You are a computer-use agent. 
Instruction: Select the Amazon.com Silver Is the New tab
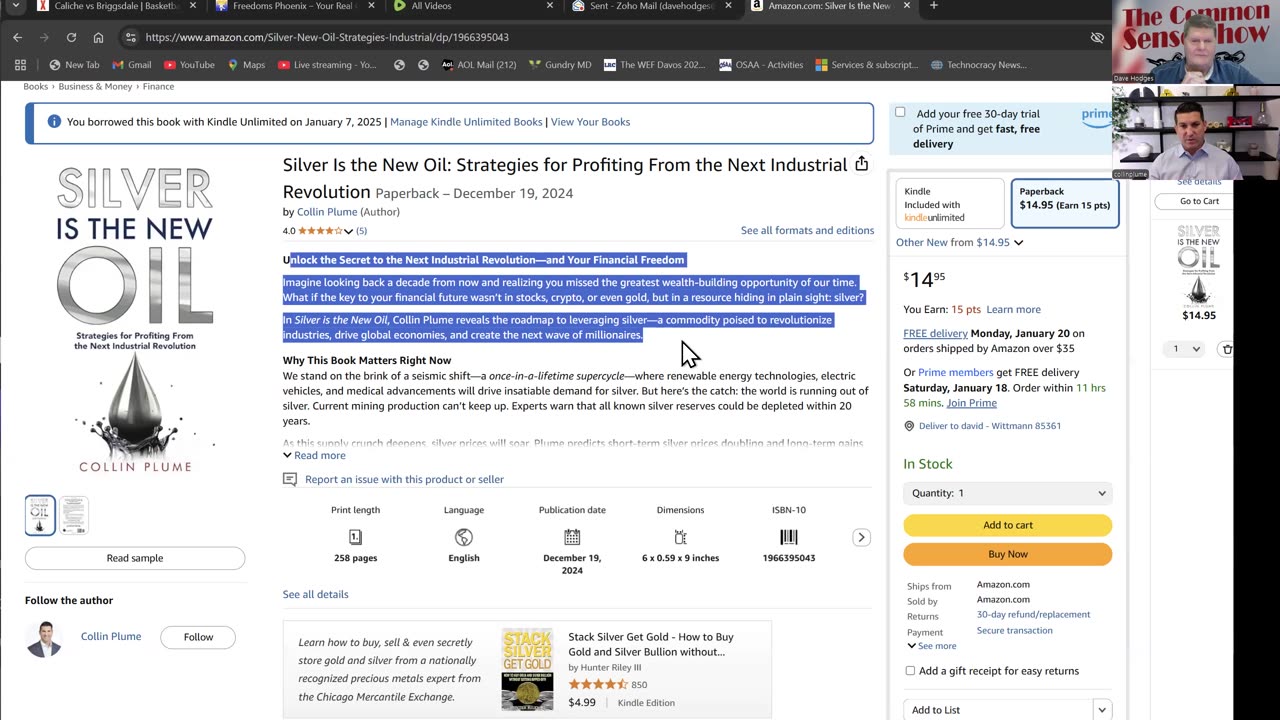click(830, 6)
